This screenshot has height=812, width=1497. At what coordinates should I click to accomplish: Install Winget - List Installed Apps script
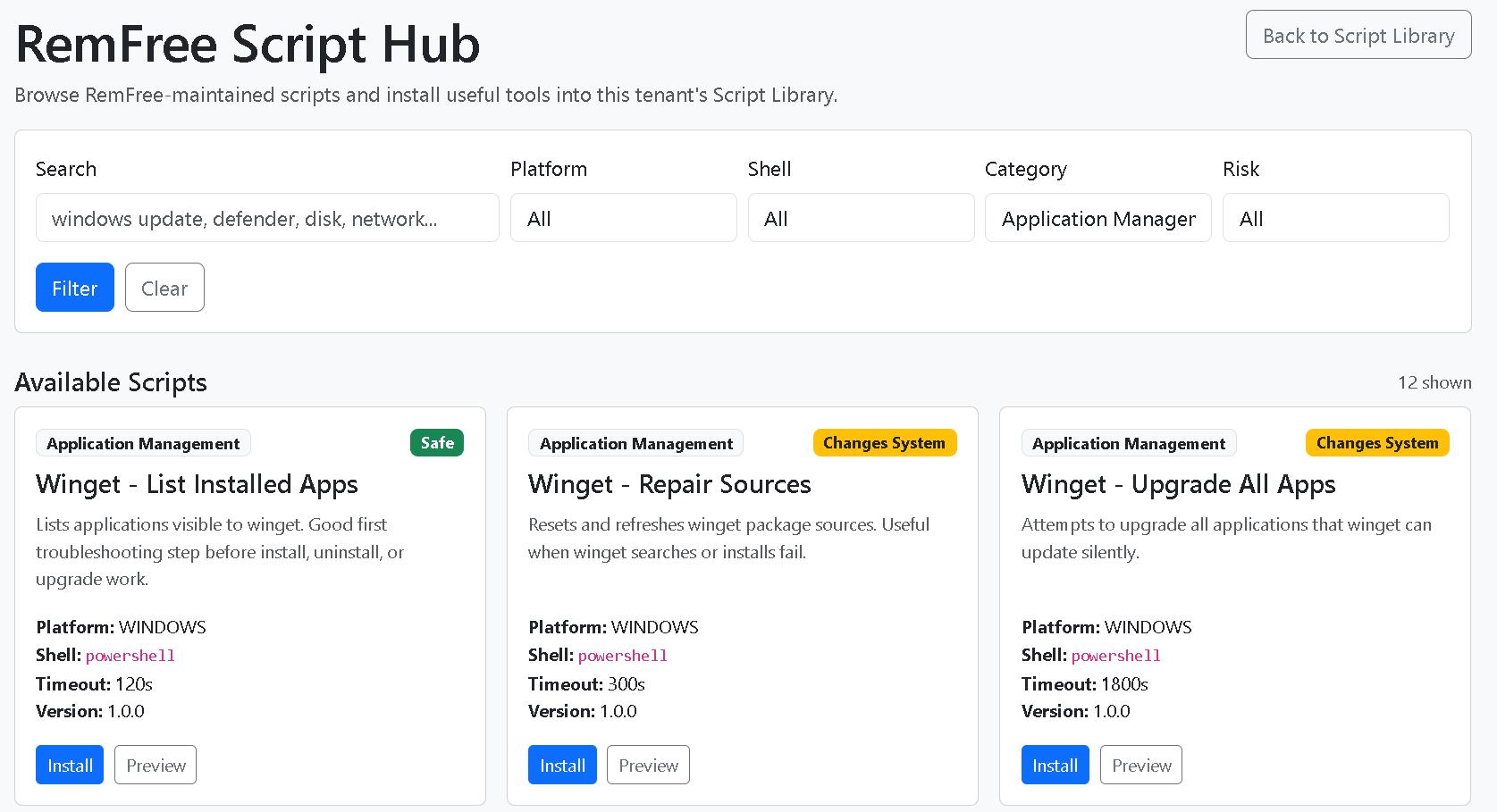pyautogui.click(x=70, y=765)
